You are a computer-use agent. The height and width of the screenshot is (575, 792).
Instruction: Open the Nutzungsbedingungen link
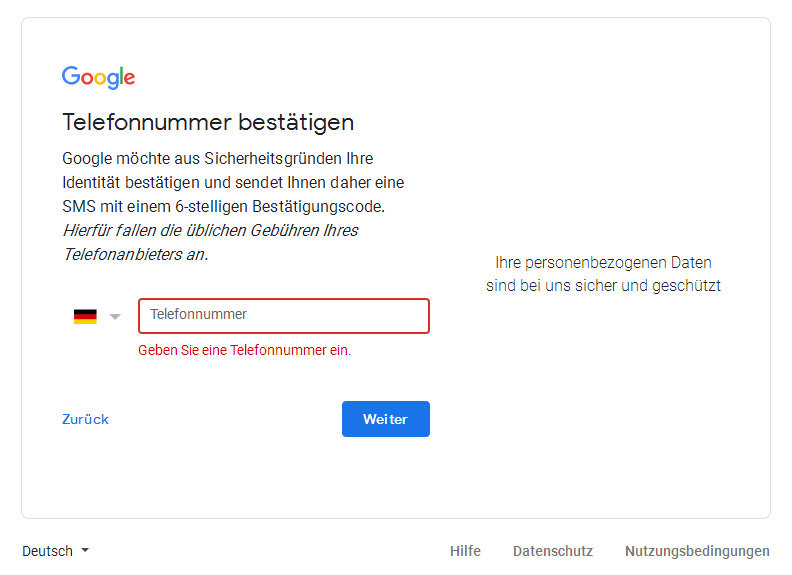697,551
